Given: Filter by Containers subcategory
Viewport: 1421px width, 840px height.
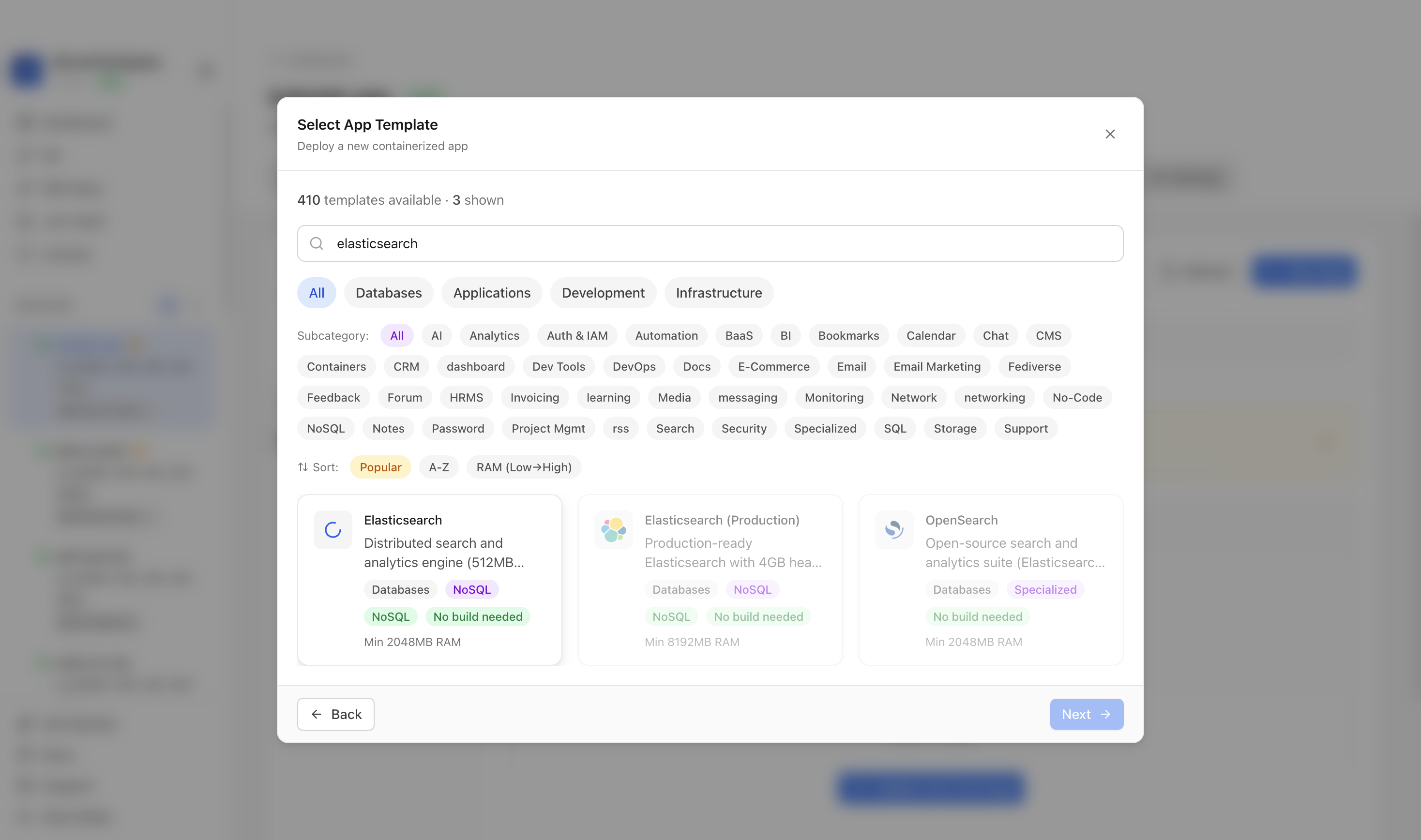Looking at the screenshot, I should click(336, 367).
